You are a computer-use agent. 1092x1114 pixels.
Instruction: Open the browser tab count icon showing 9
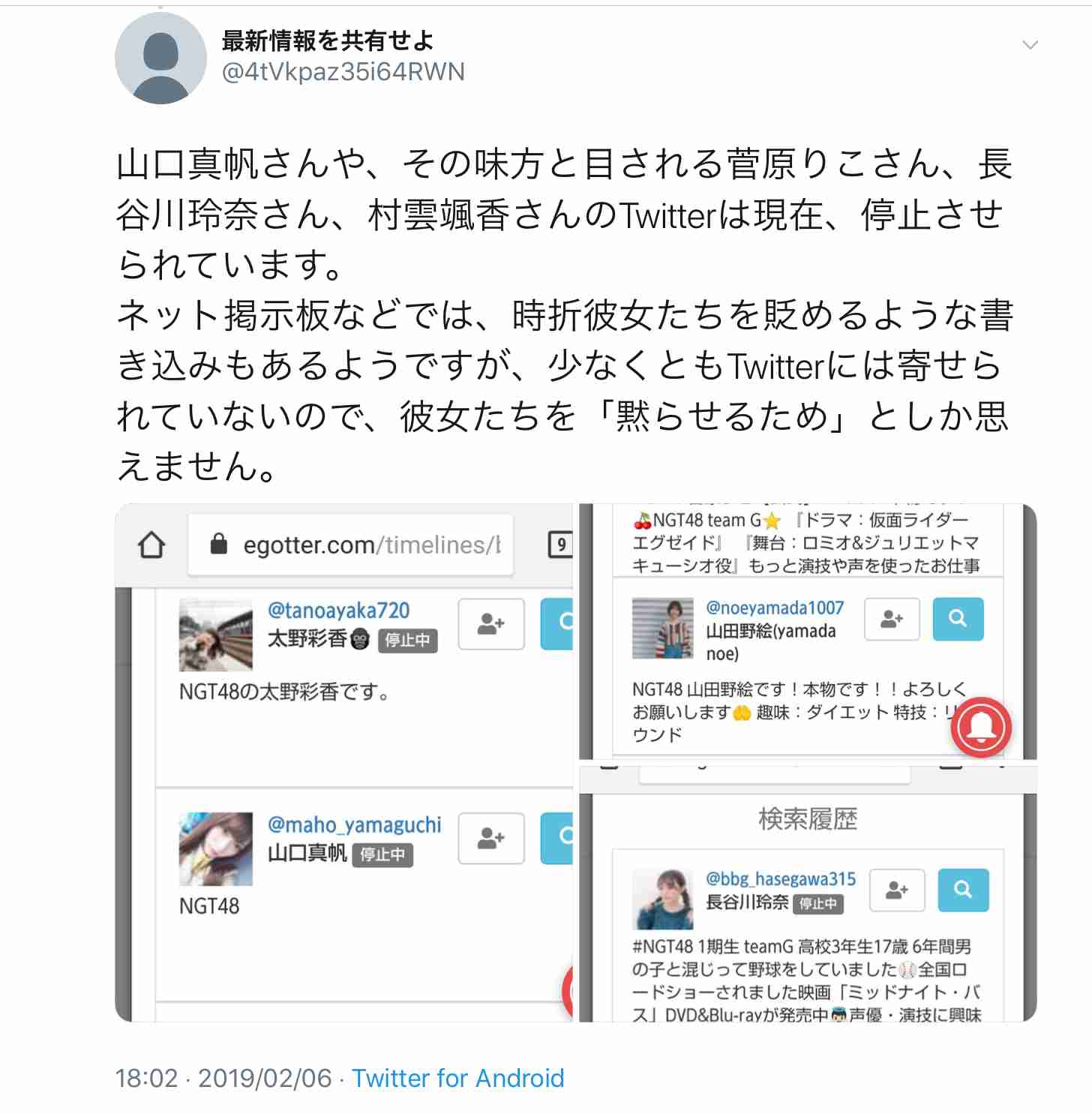point(560,545)
